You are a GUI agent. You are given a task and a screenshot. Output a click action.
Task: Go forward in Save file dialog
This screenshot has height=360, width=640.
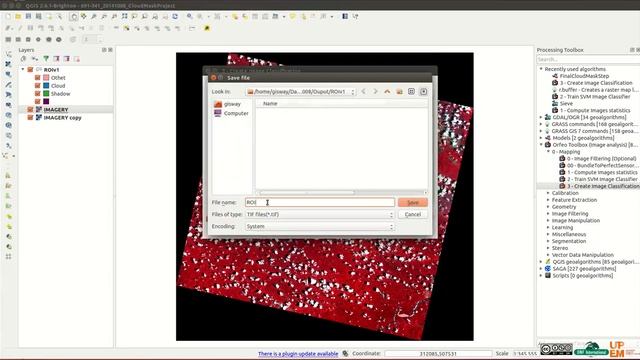pos(375,91)
